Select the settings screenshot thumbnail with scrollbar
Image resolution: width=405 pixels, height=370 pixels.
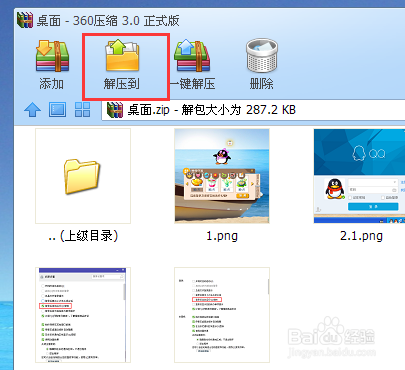point(83,315)
